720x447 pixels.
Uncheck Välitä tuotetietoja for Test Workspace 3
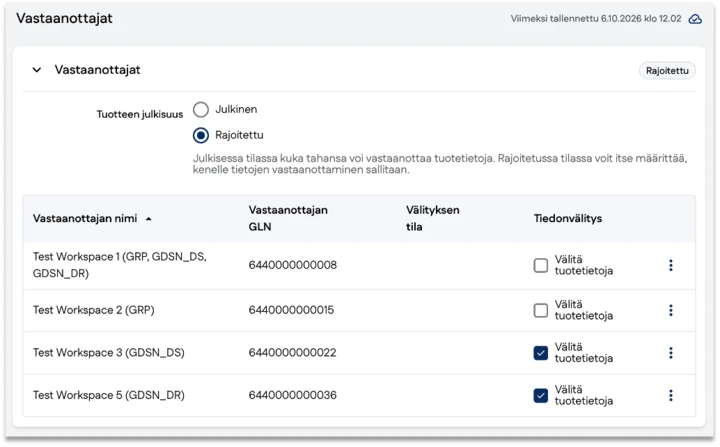tap(540, 353)
